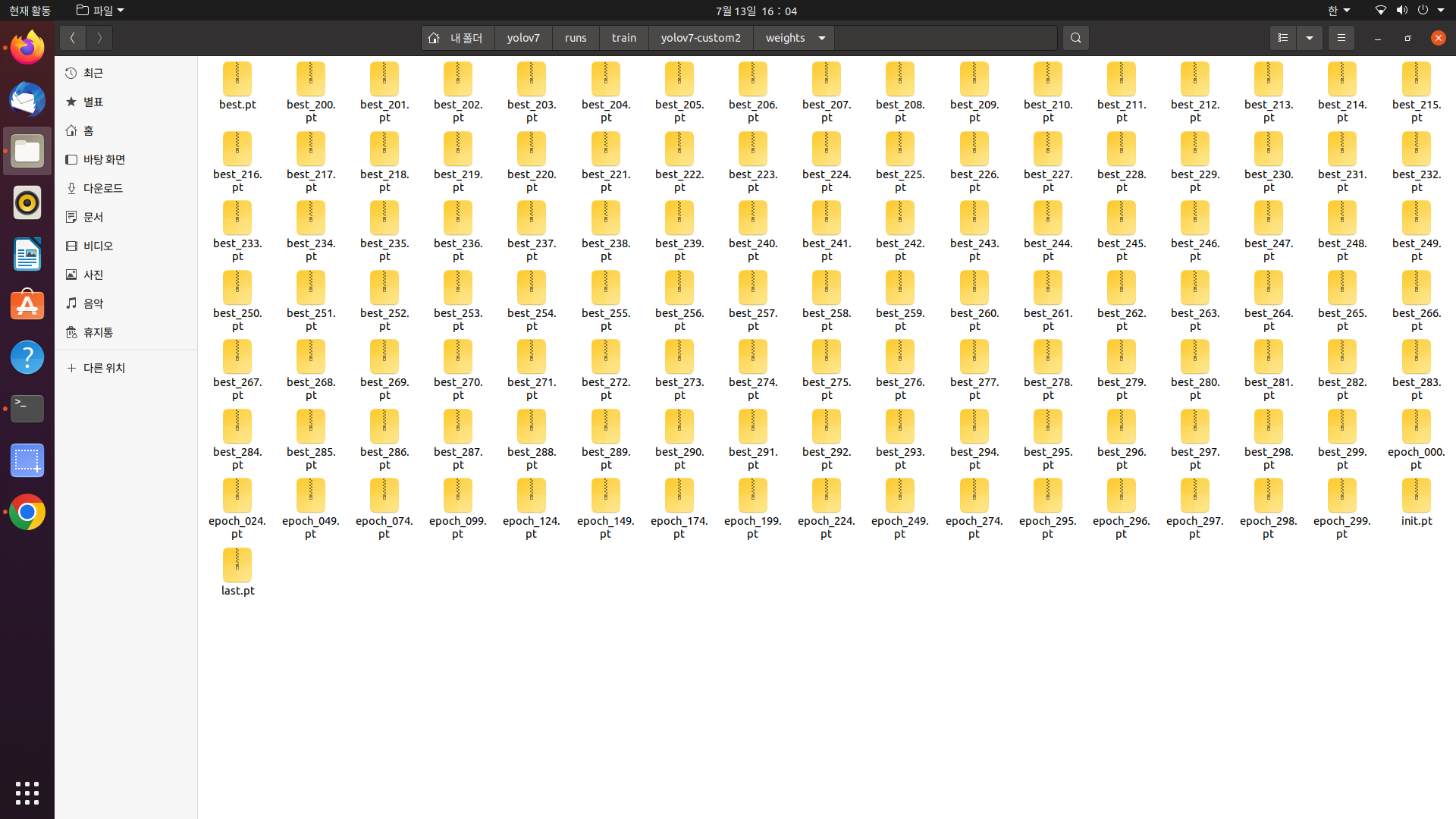Viewport: 1456px width, 819px height.
Task: Open Videos (비디오) in sidebar
Action: click(126, 246)
